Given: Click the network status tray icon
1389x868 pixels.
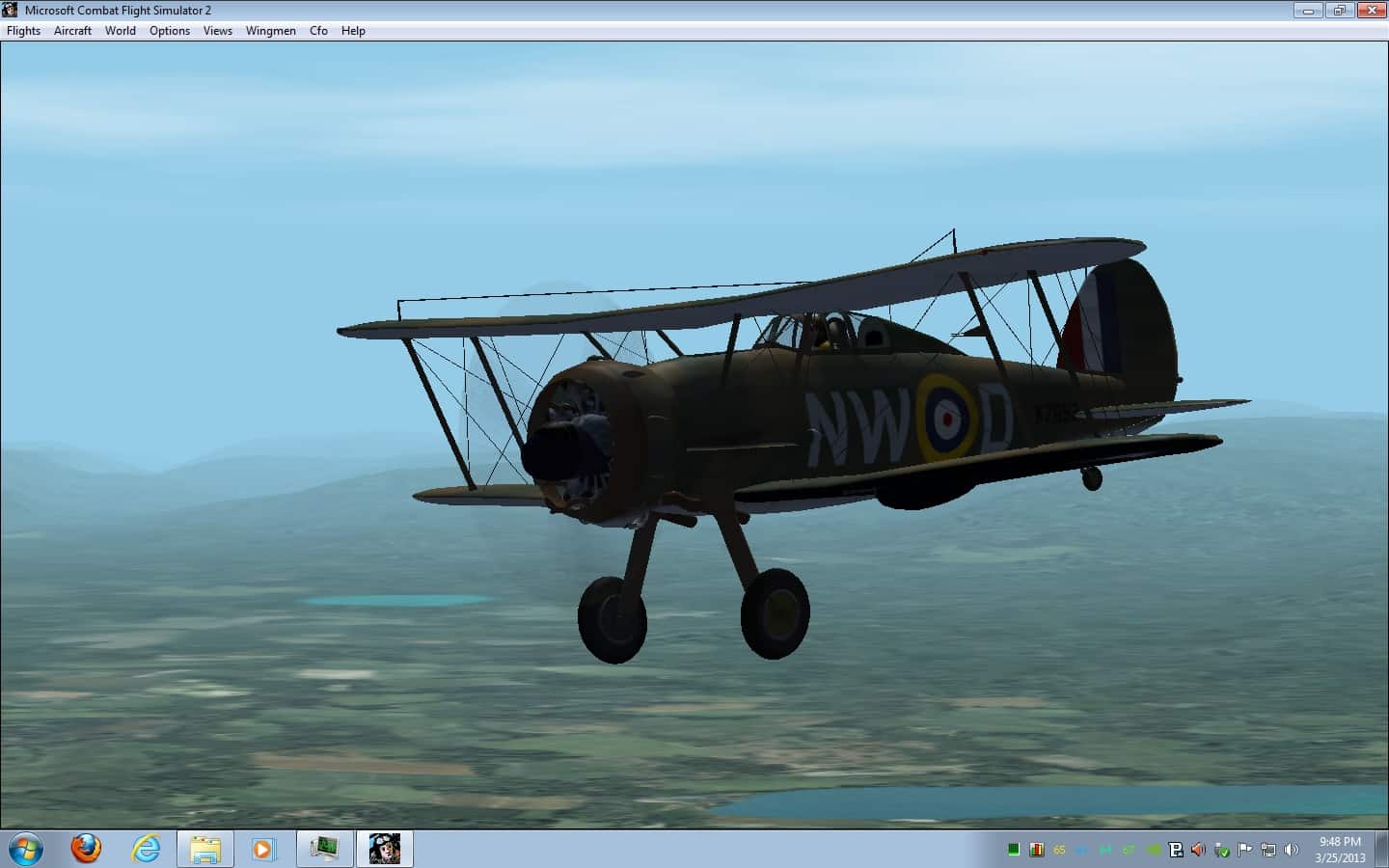Looking at the screenshot, I should [1267, 850].
